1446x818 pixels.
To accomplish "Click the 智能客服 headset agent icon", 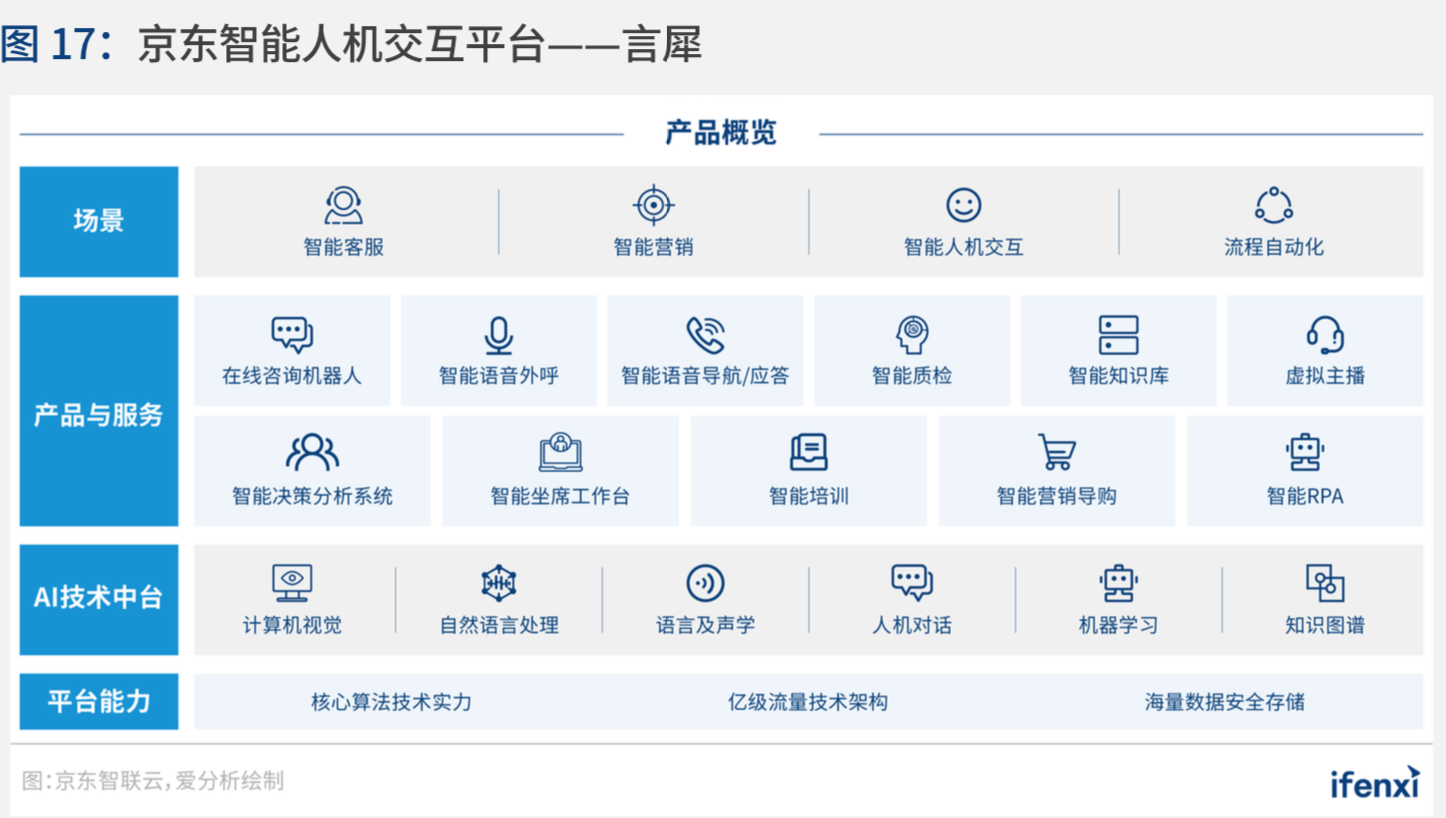I will pos(343,206).
